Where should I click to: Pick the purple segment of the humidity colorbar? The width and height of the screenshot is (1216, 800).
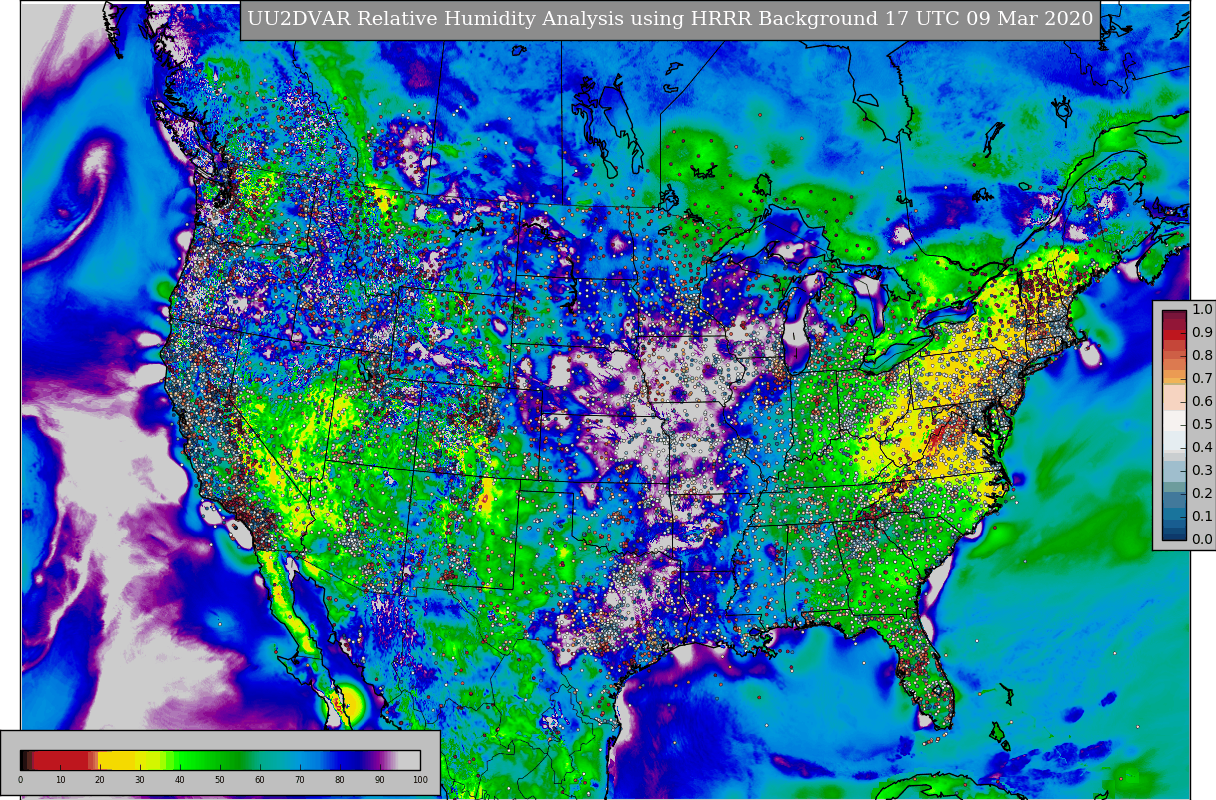pyautogui.click(x=378, y=760)
